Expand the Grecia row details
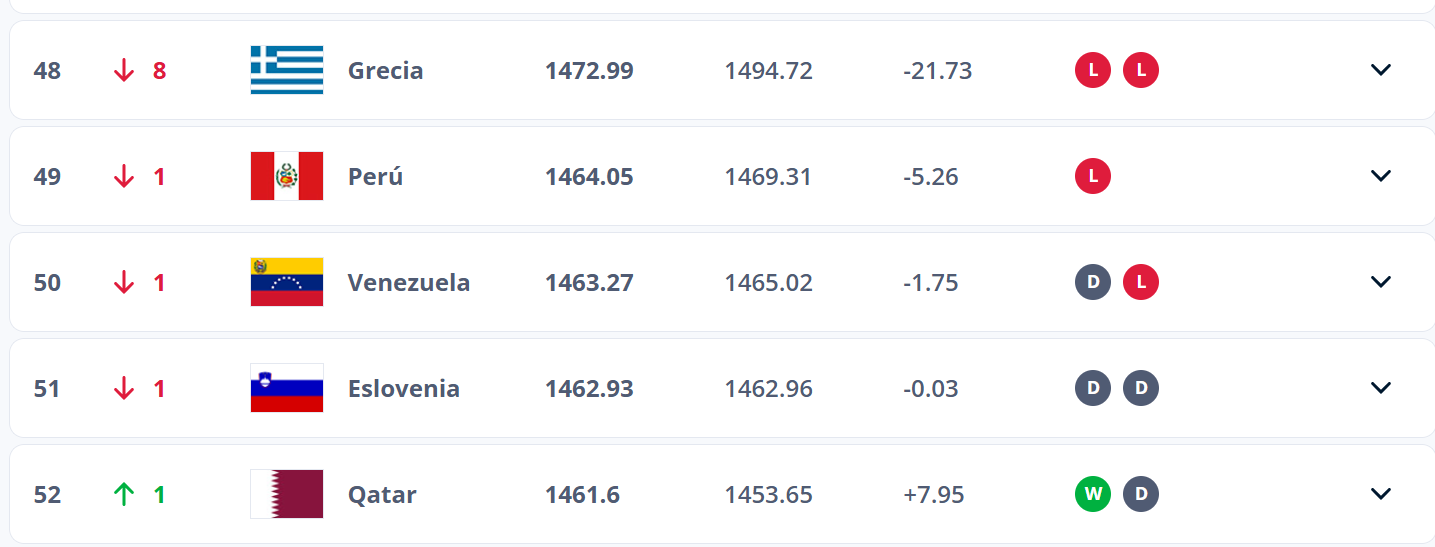Viewport: 1435px width, 547px height. coord(1380,70)
